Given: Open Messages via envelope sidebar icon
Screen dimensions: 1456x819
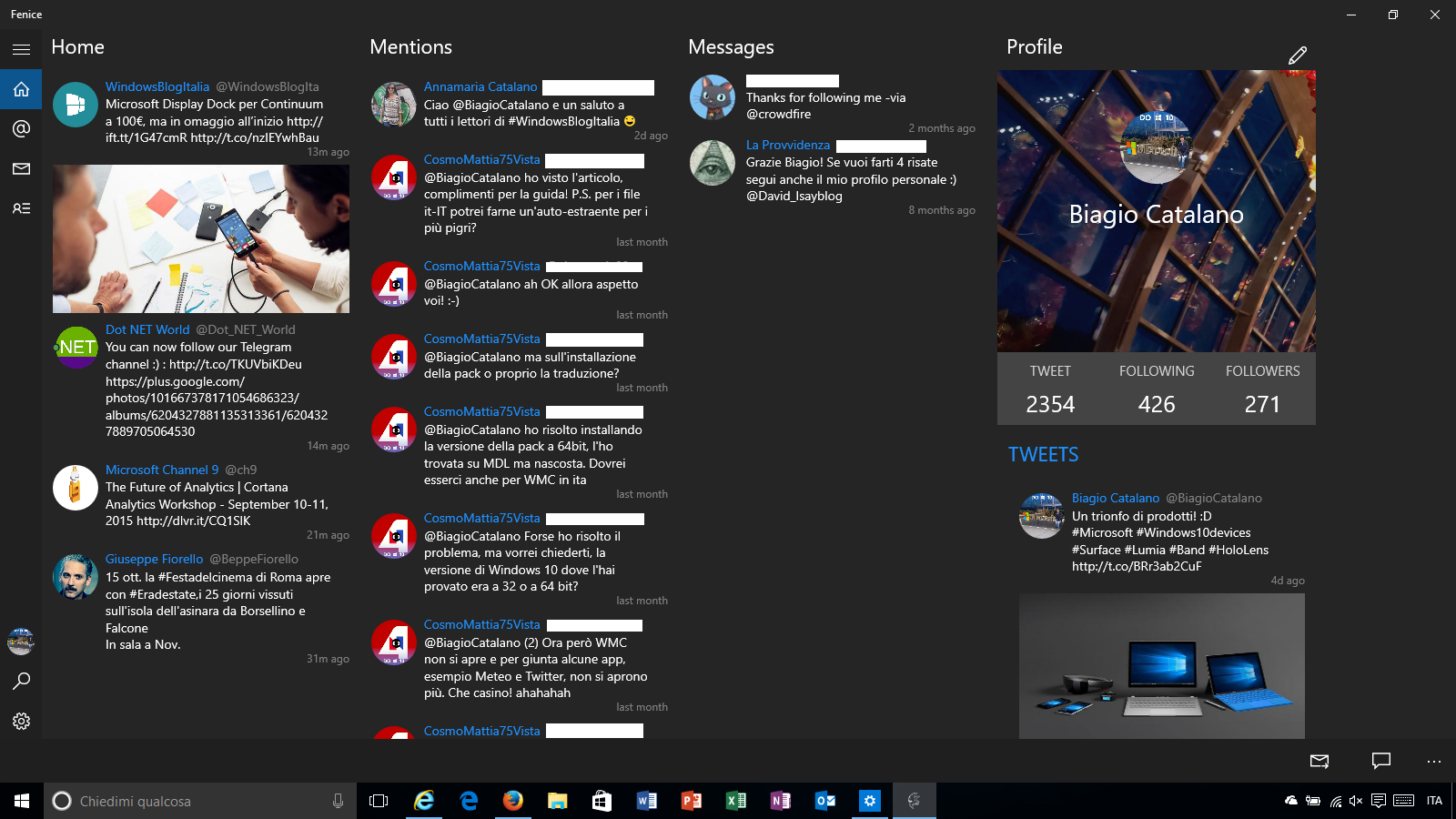Looking at the screenshot, I should tap(21, 168).
